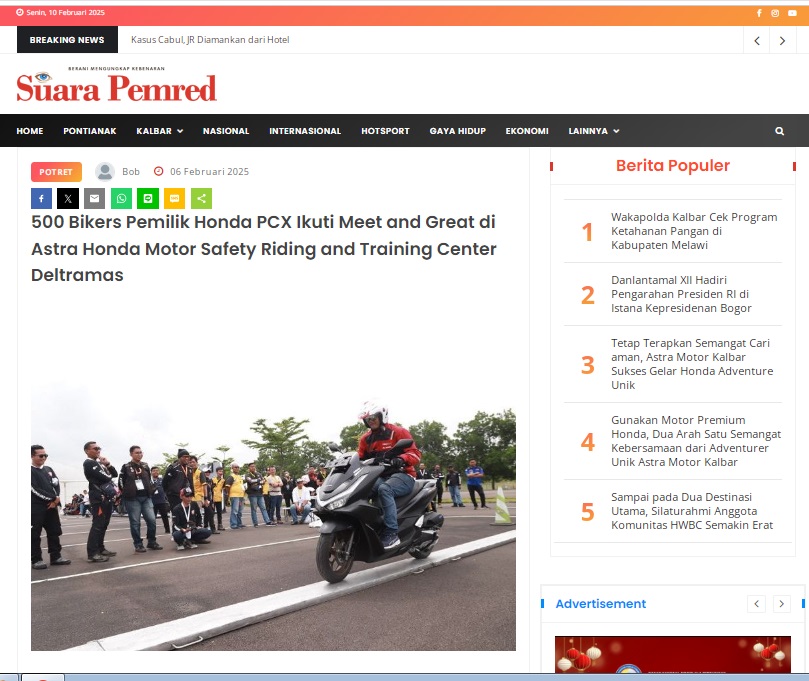Open the YouTube icon in top bar
This screenshot has width=809, height=681.
[792, 13]
